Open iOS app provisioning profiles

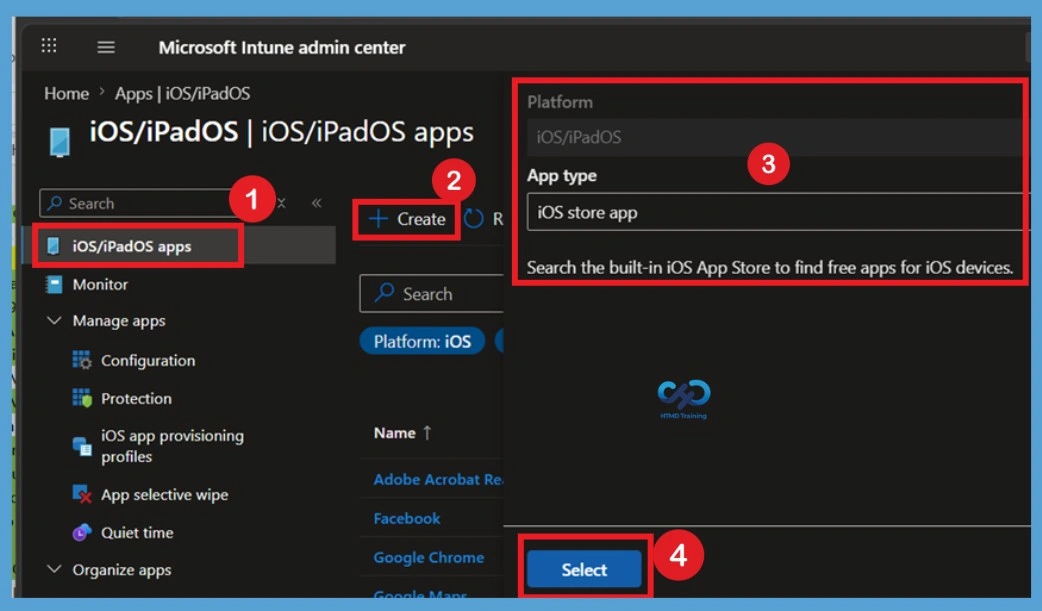pos(172,446)
